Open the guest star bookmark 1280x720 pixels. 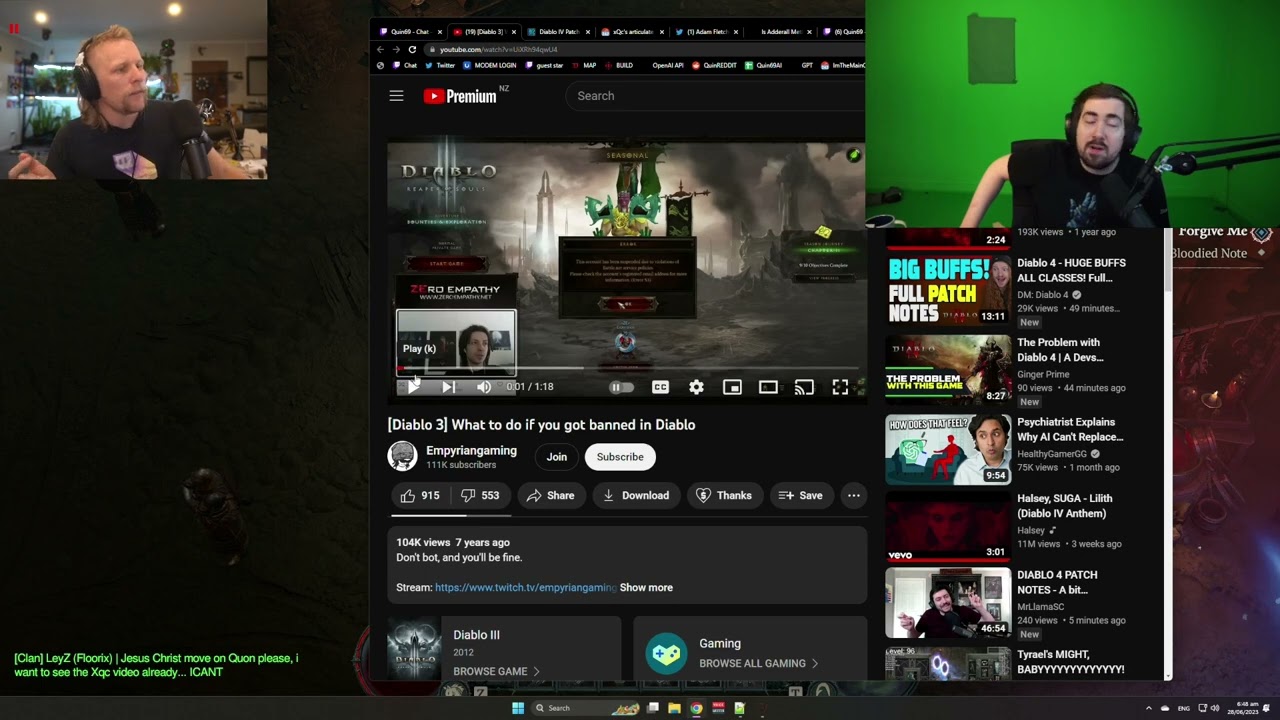pyautogui.click(x=544, y=66)
